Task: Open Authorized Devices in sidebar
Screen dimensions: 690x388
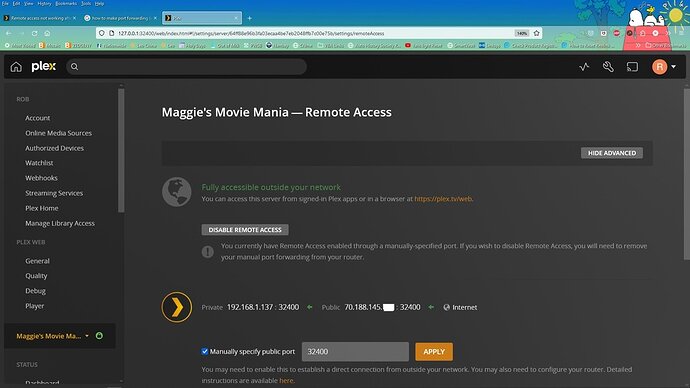Action: 54,148
